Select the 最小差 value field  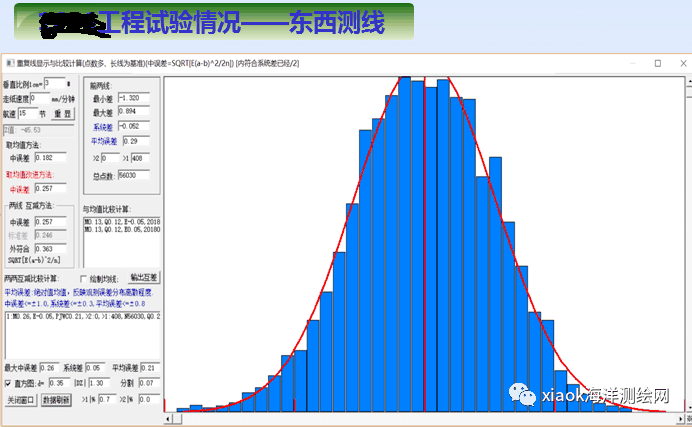pyautogui.click(x=134, y=98)
